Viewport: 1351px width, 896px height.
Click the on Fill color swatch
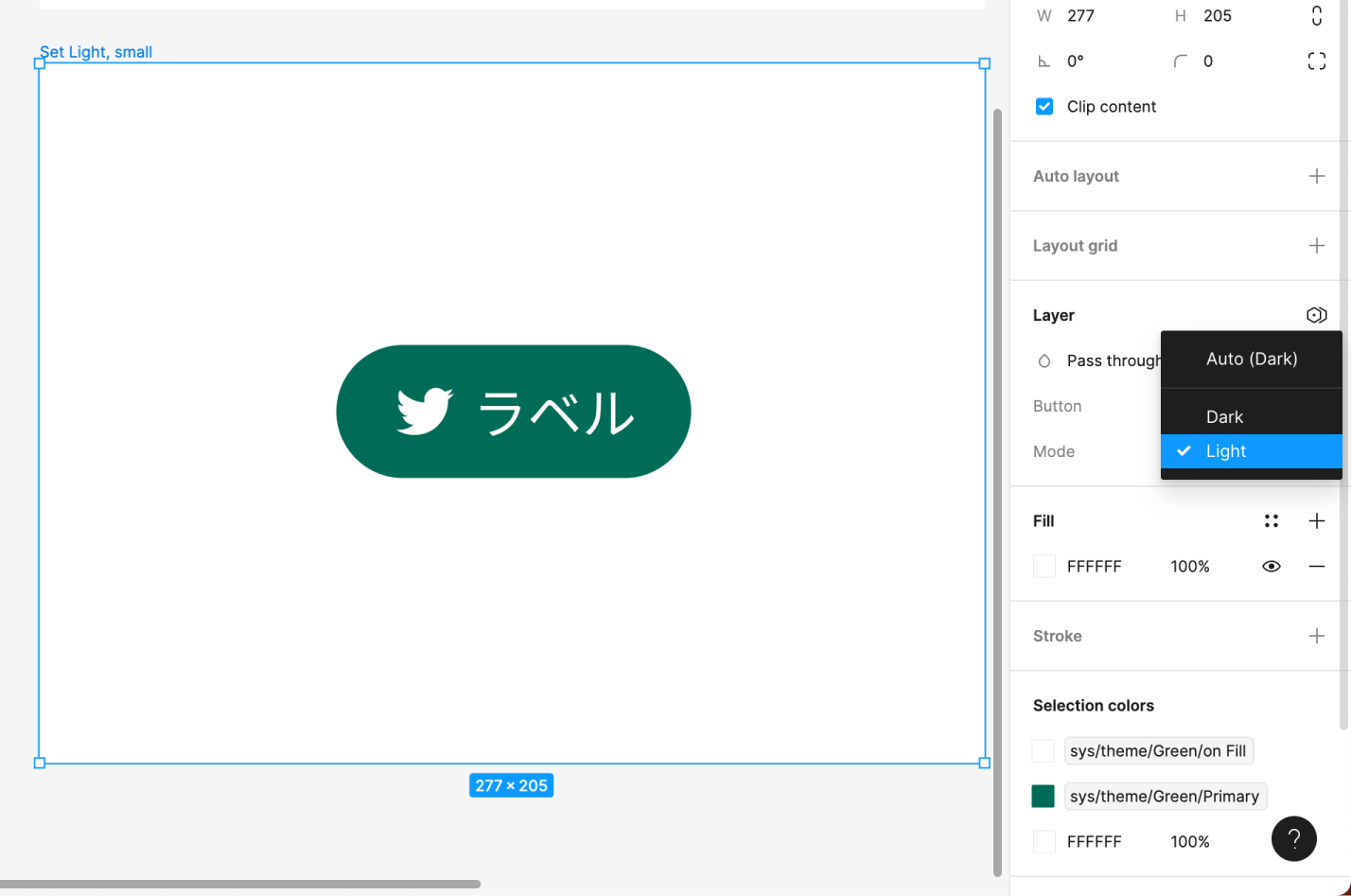(x=1044, y=751)
